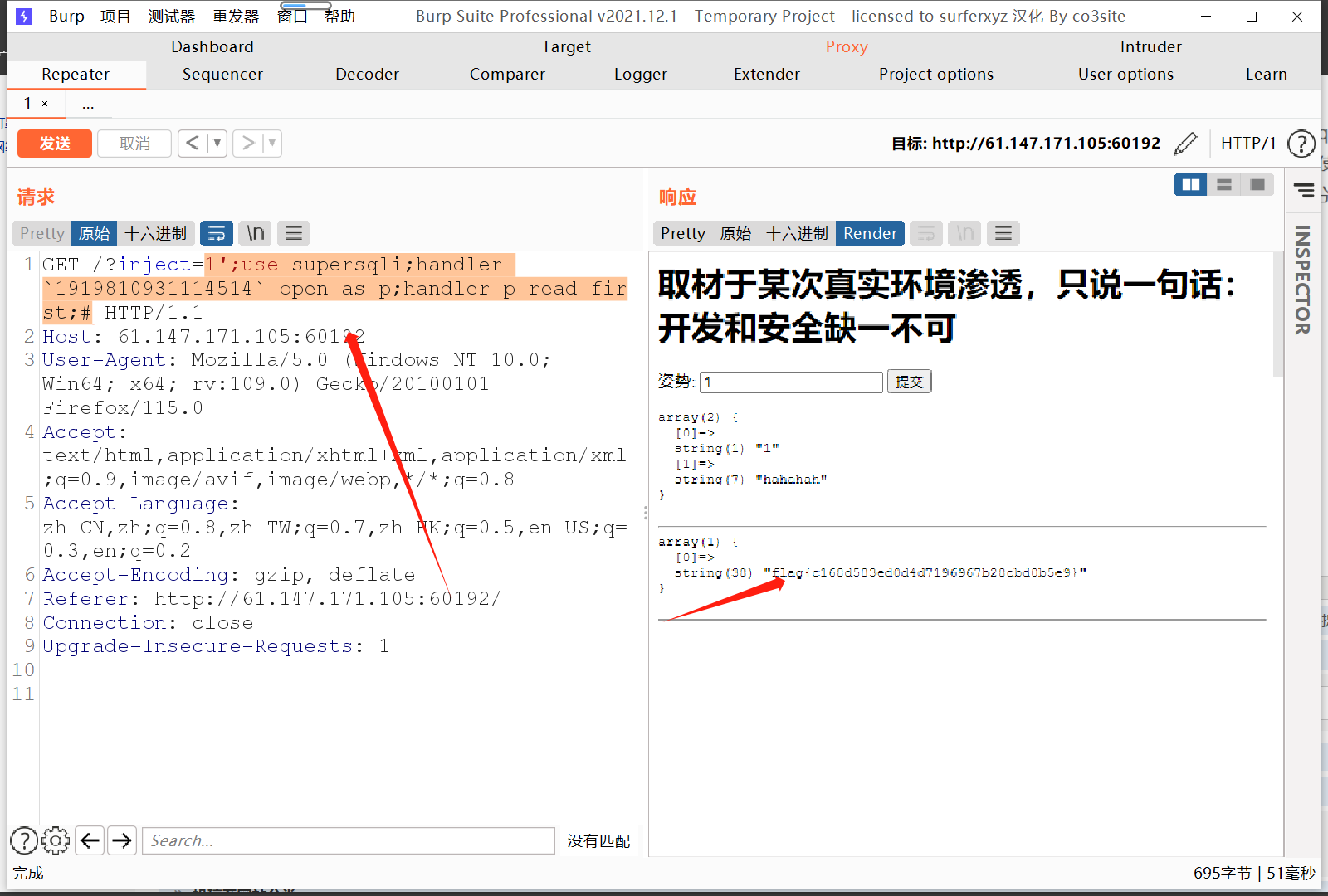This screenshot has height=896, width=1328.
Task: Open search settings gear icon
Action: [56, 840]
